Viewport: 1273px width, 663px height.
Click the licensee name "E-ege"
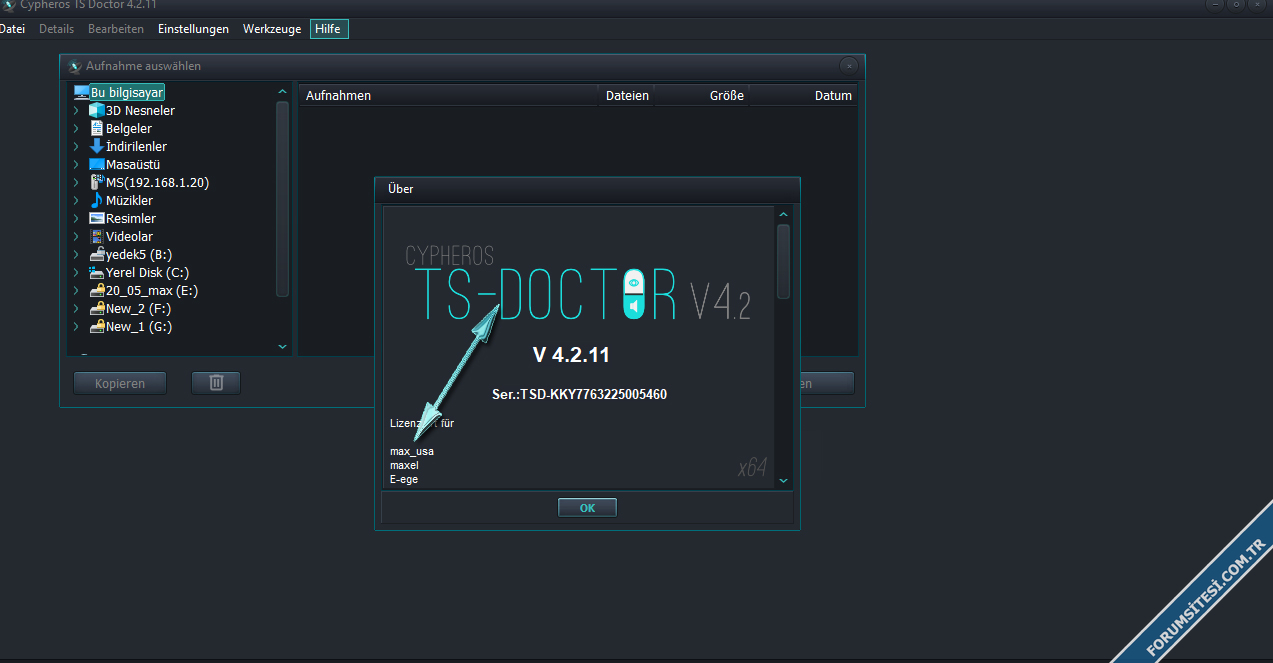tap(405, 479)
